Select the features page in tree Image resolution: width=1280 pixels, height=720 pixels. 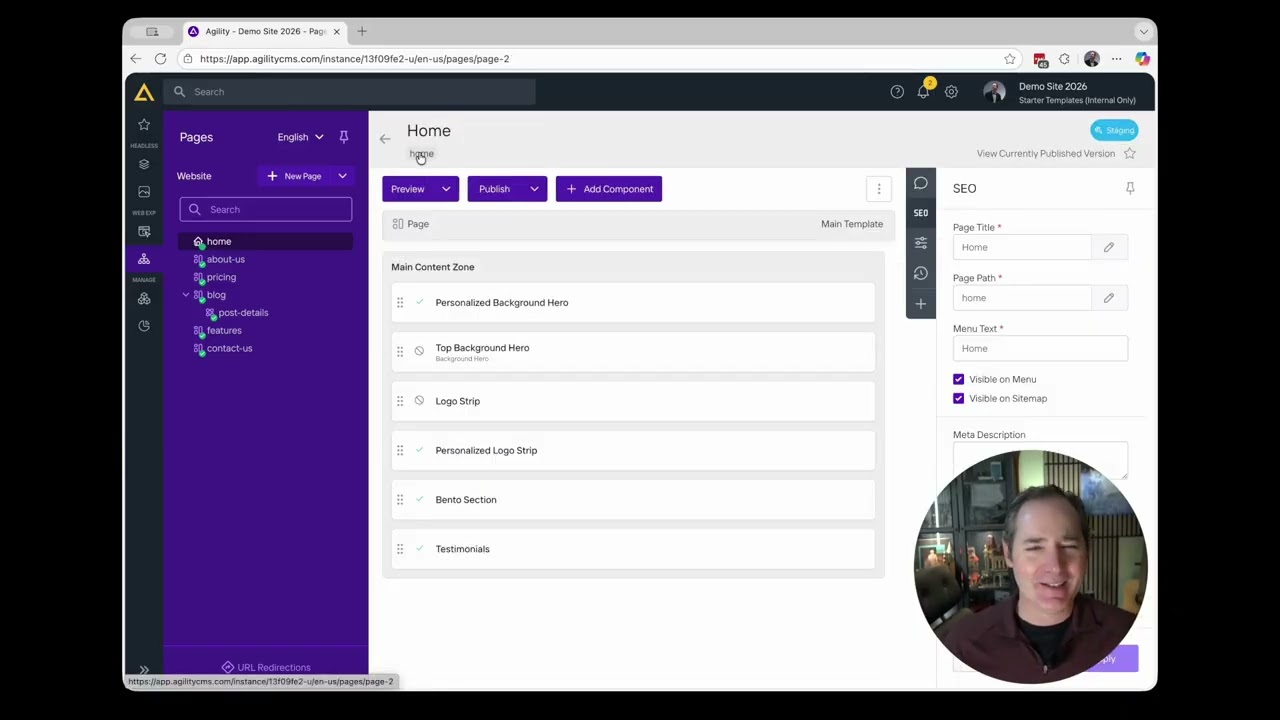[x=224, y=330]
